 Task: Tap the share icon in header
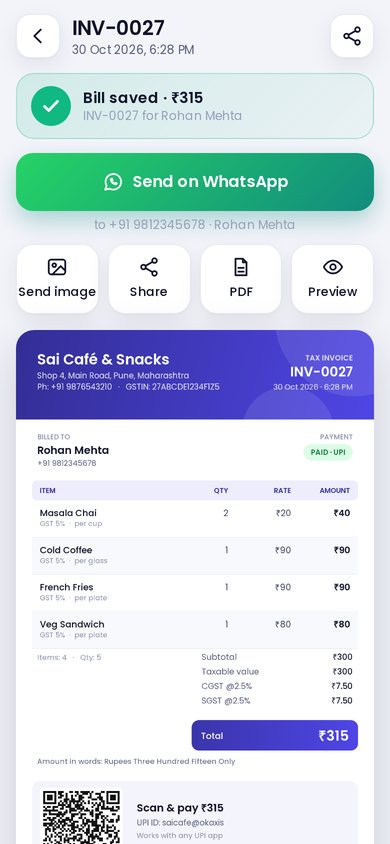(x=352, y=36)
